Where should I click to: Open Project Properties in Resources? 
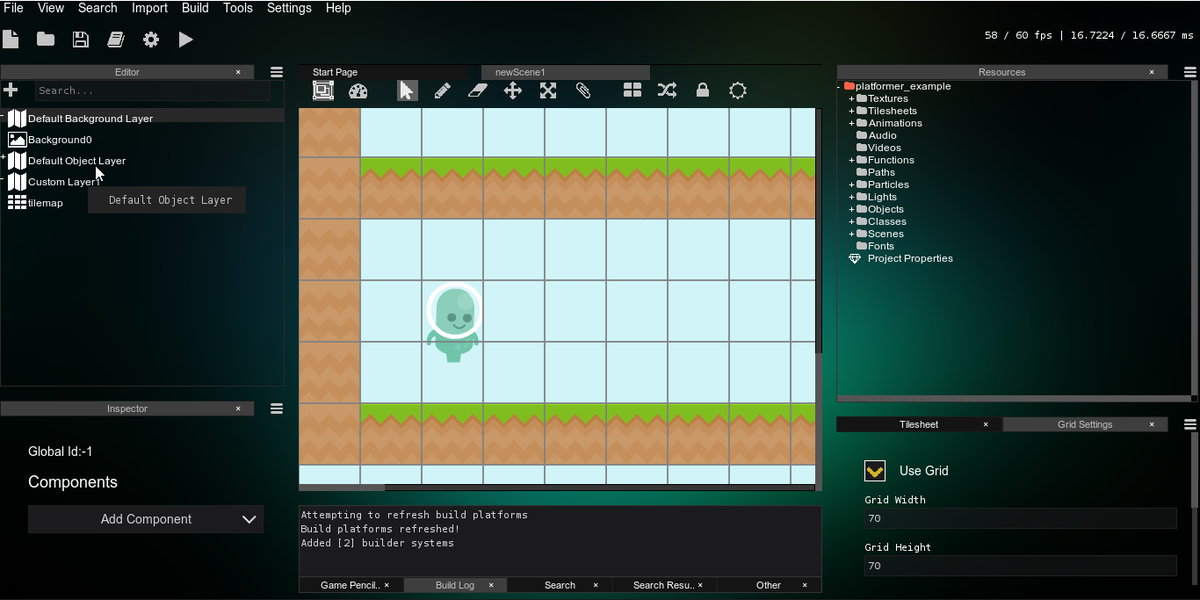(909, 259)
